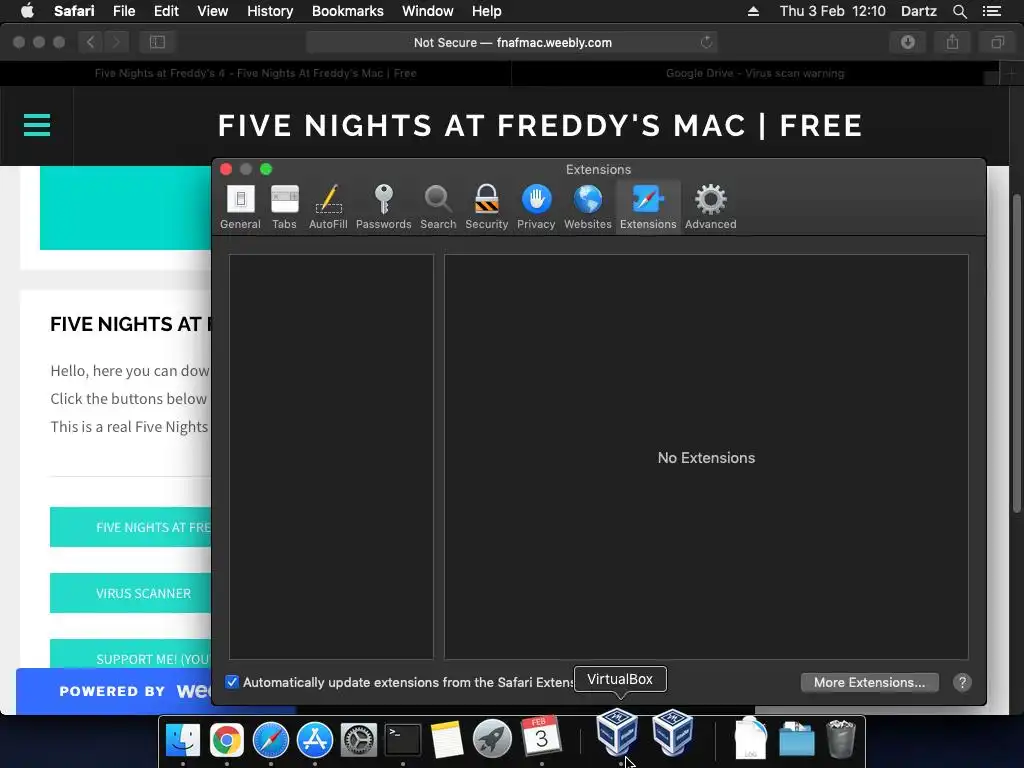The image size is (1024, 768).
Task: Open System Preferences from the Dock
Action: click(359, 740)
